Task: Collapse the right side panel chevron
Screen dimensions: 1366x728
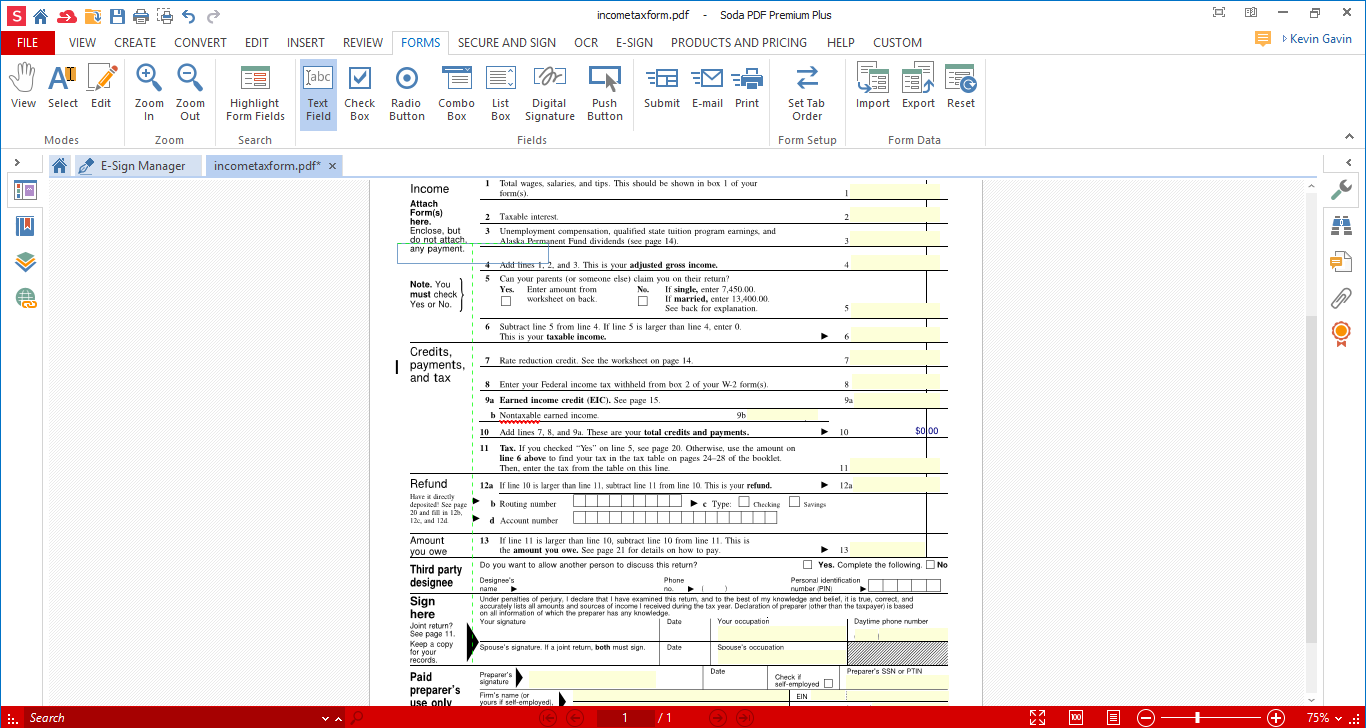Action: [1348, 162]
